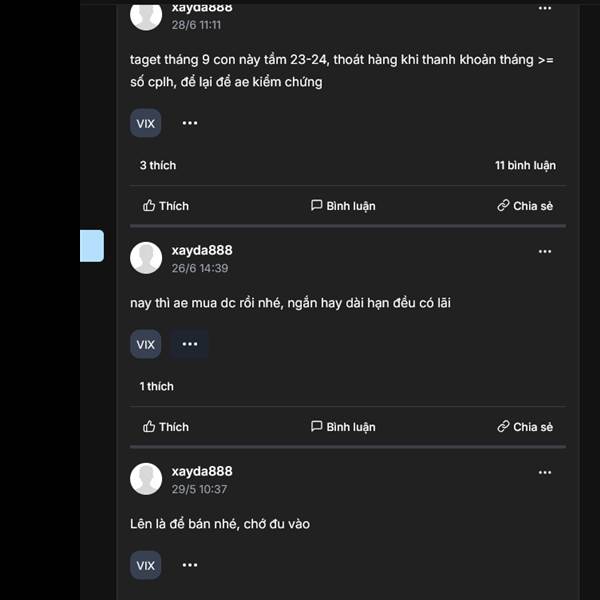Expand highlighted more-tags dots in second post
This screenshot has width=600, height=600.
coord(190,344)
